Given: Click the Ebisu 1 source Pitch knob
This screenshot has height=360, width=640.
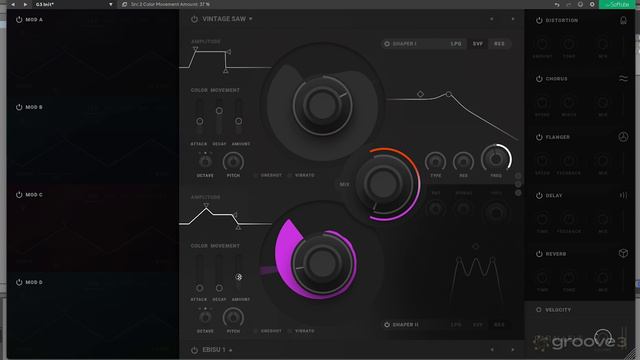Looking at the screenshot, I should [233, 318].
